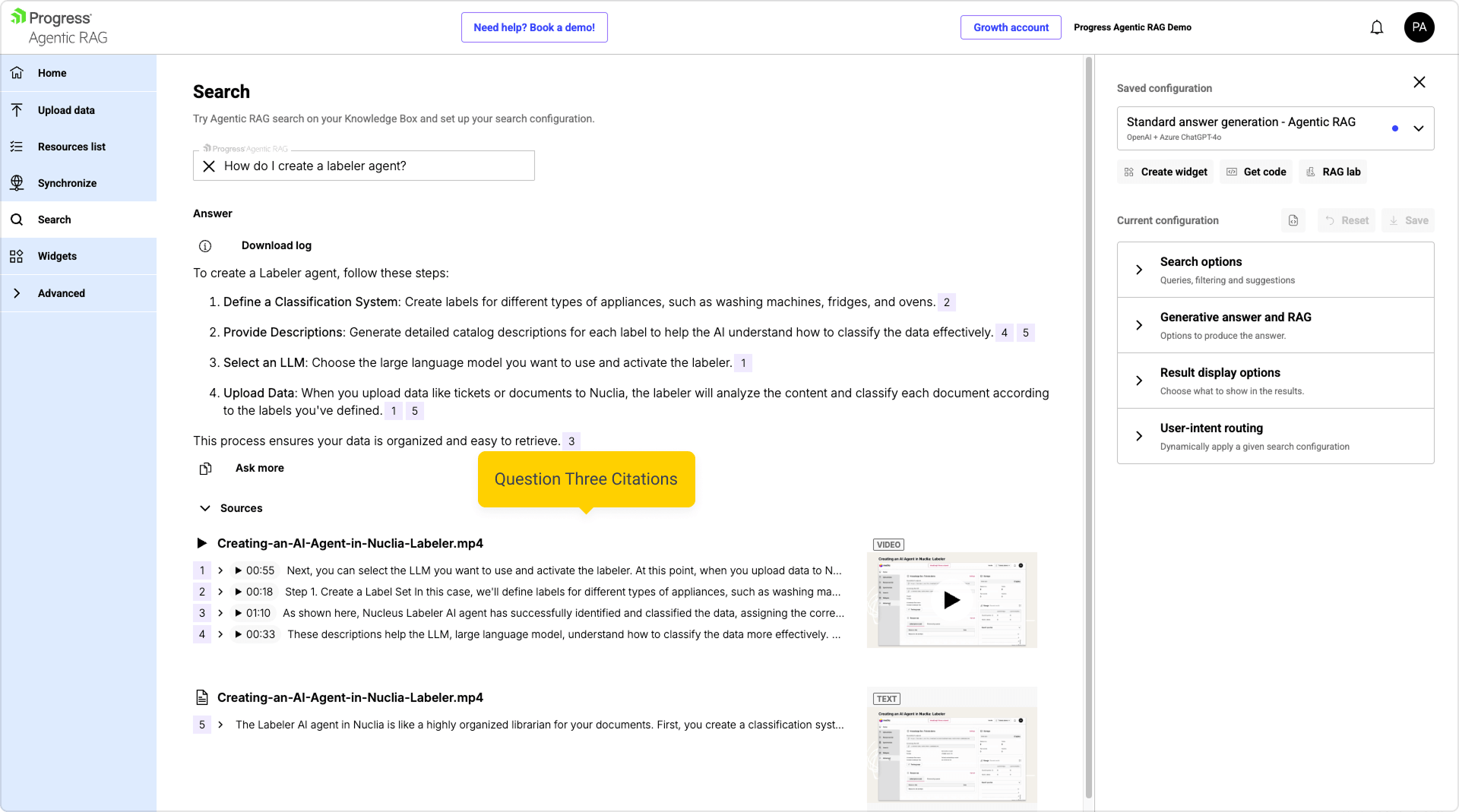1459x812 pixels.
Task: Click Need help? Book a demo! button
Action: (x=533, y=27)
